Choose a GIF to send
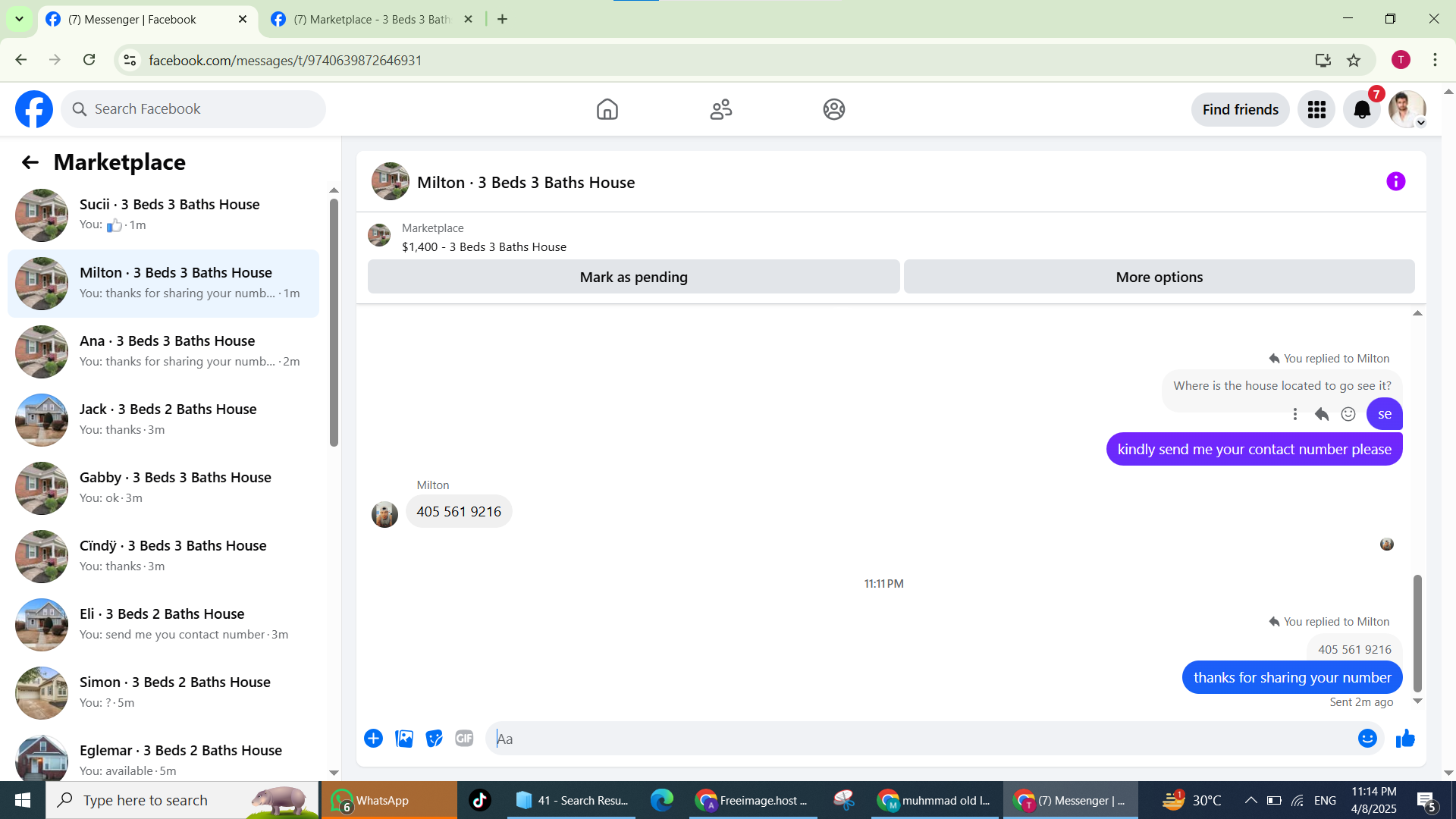This screenshot has height=819, width=1456. (464, 739)
